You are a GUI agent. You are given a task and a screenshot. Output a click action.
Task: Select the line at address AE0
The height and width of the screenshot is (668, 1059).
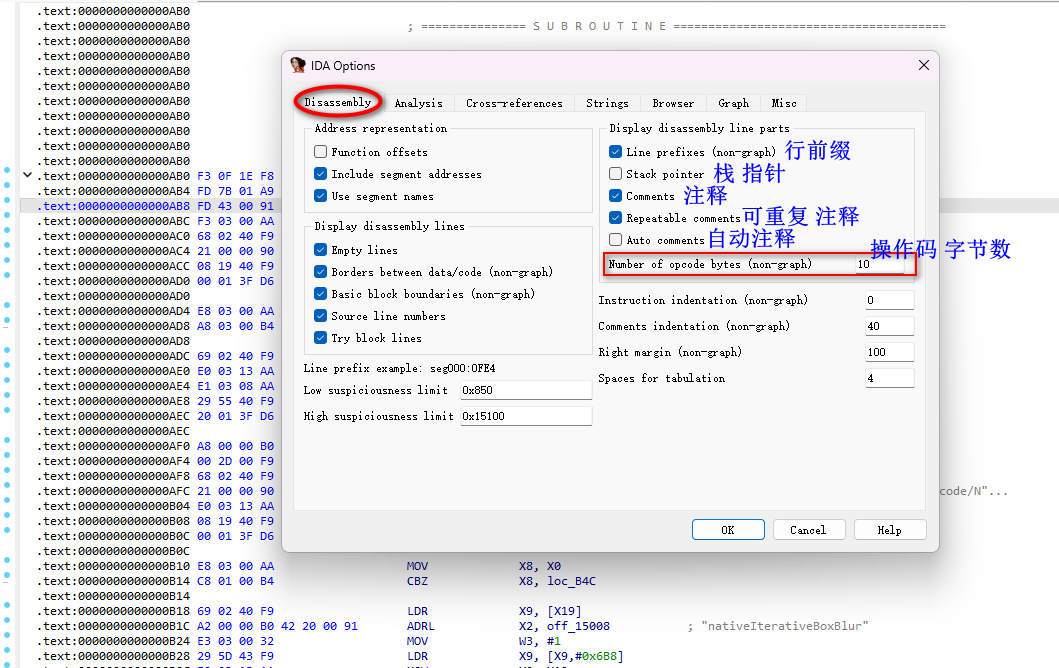coord(155,371)
